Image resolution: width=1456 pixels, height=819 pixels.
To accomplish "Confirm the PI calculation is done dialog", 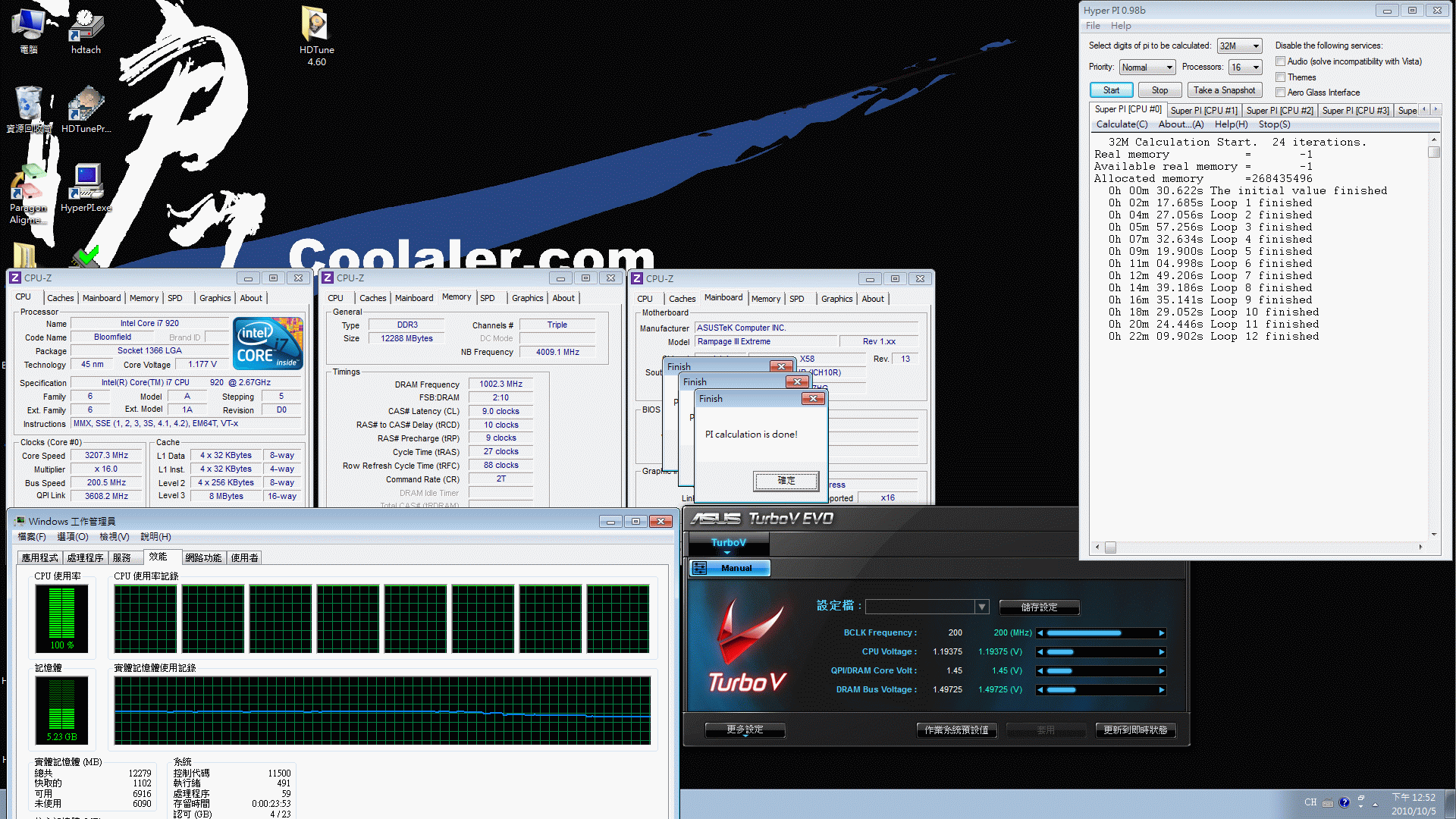I will click(x=786, y=481).
